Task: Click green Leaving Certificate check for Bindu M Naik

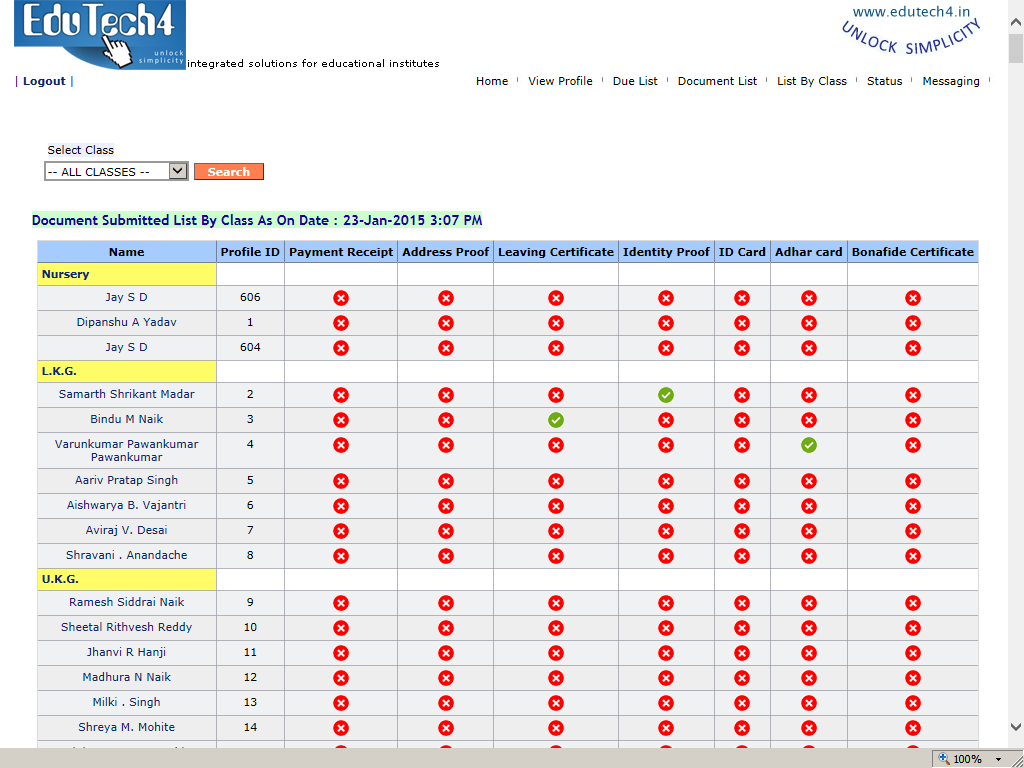Action: [556, 420]
